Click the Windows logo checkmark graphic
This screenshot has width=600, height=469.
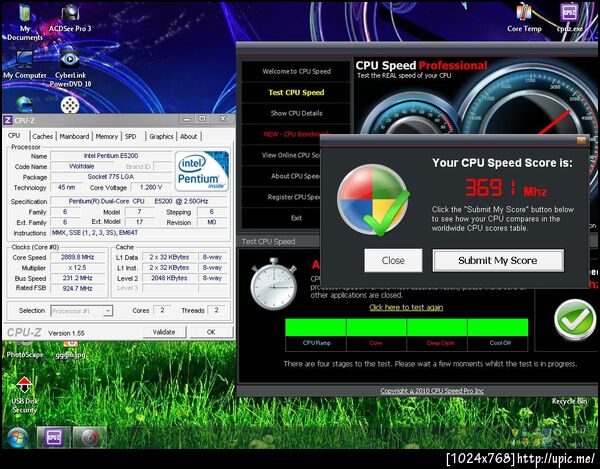[373, 200]
